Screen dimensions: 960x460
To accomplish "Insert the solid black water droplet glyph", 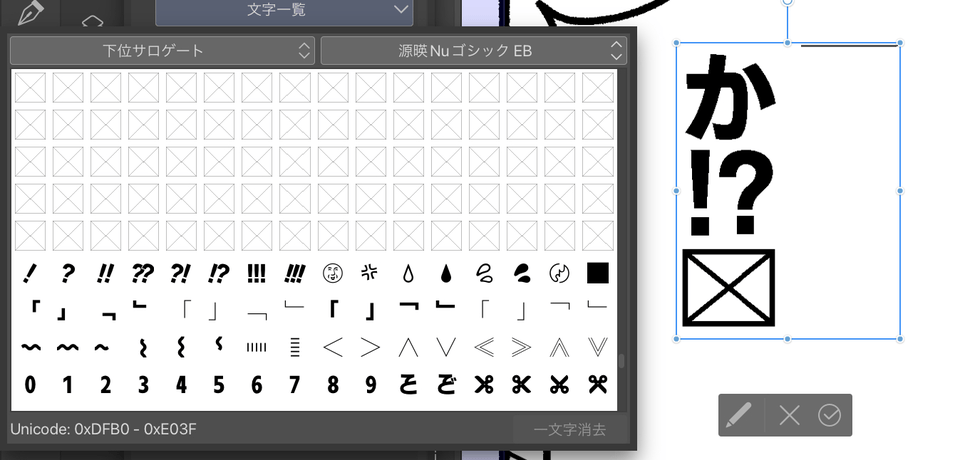I will coord(446,273).
